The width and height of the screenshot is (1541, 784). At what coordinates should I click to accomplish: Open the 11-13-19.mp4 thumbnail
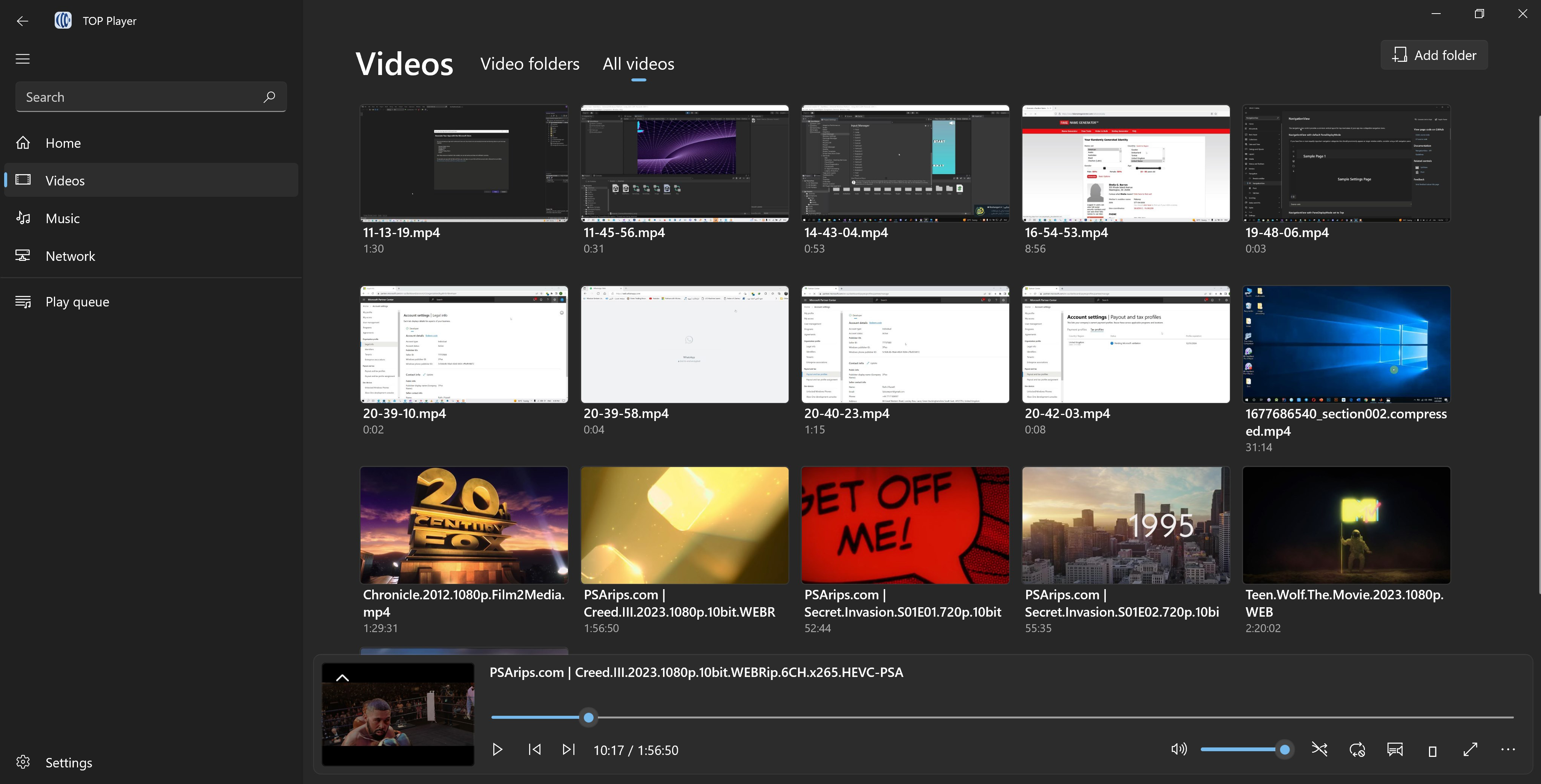464,163
